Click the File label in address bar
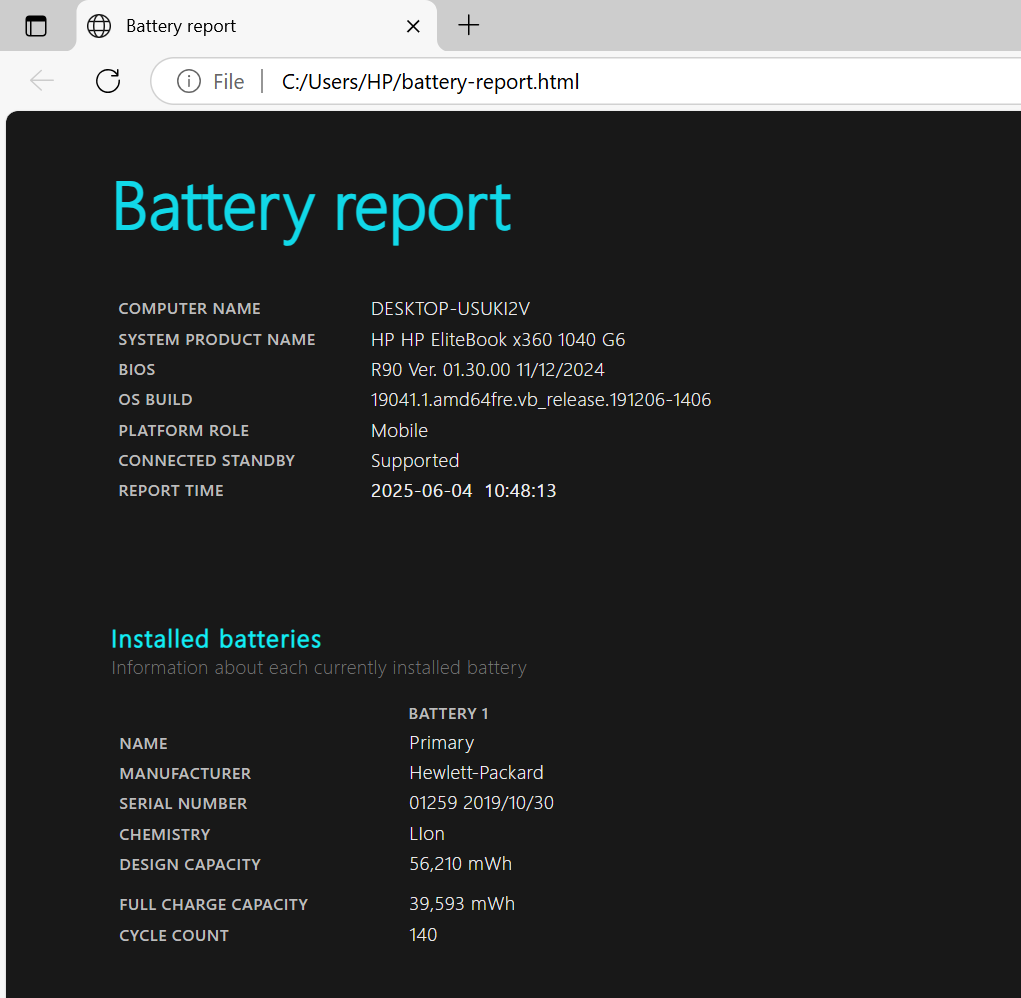1021x998 pixels. (x=228, y=82)
